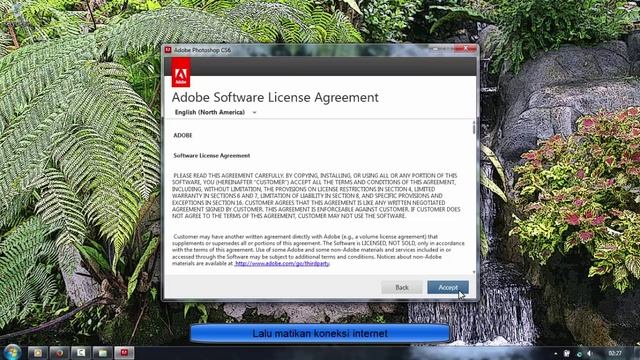The width and height of the screenshot is (640, 360).
Task: Open the folder explorer taskbar icon
Action: coord(102,353)
